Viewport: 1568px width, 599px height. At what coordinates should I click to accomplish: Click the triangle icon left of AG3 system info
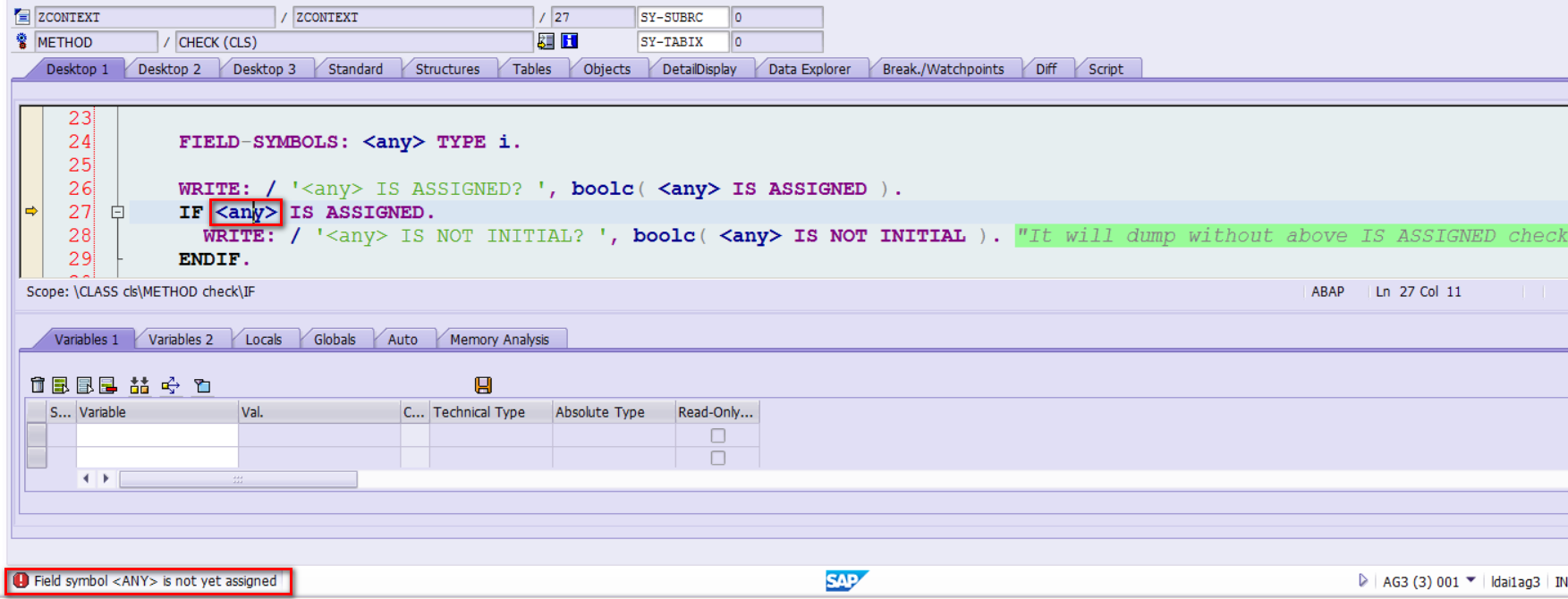(1363, 581)
